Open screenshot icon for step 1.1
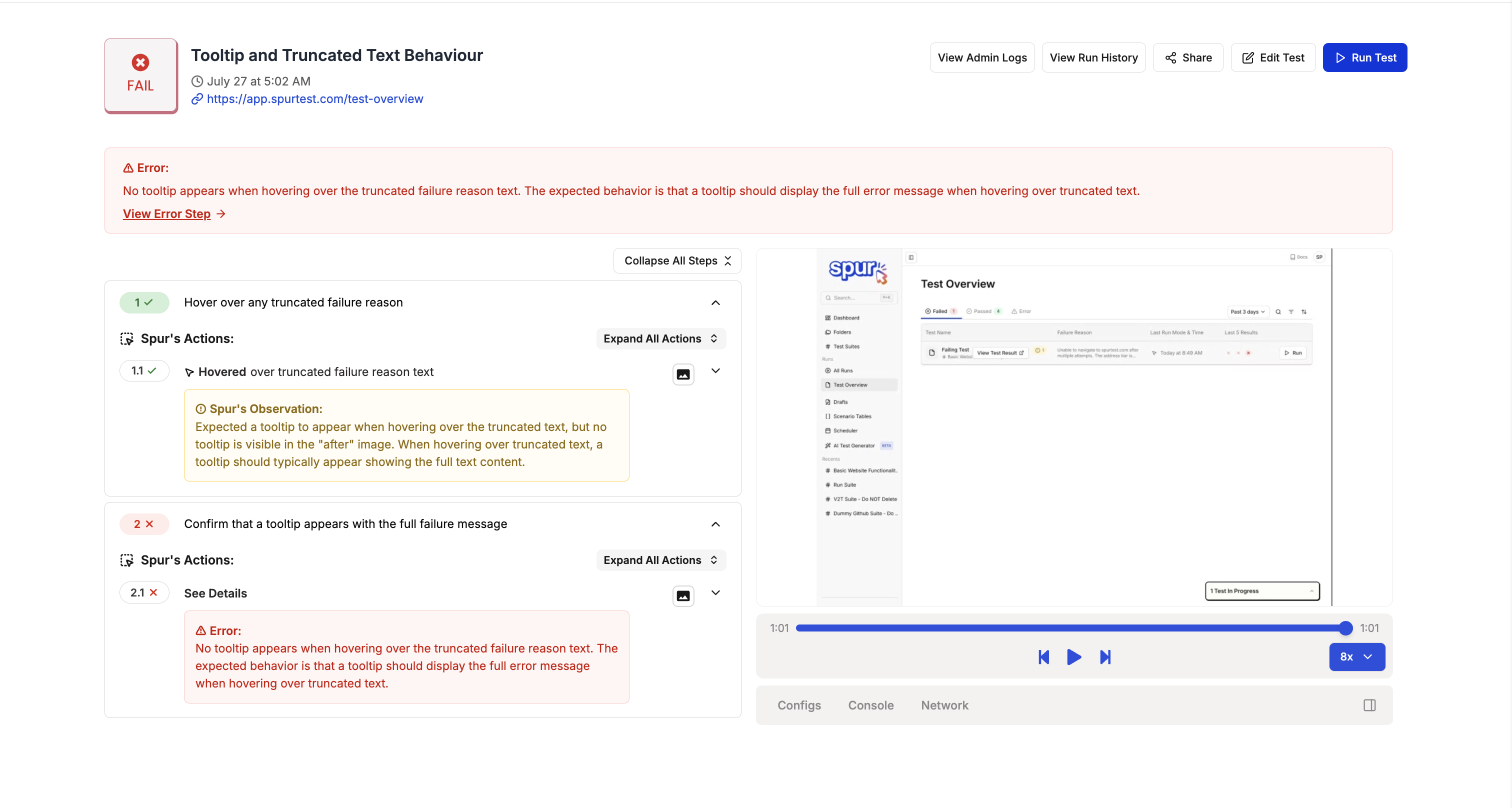The height and width of the screenshot is (808, 1512). (682, 374)
